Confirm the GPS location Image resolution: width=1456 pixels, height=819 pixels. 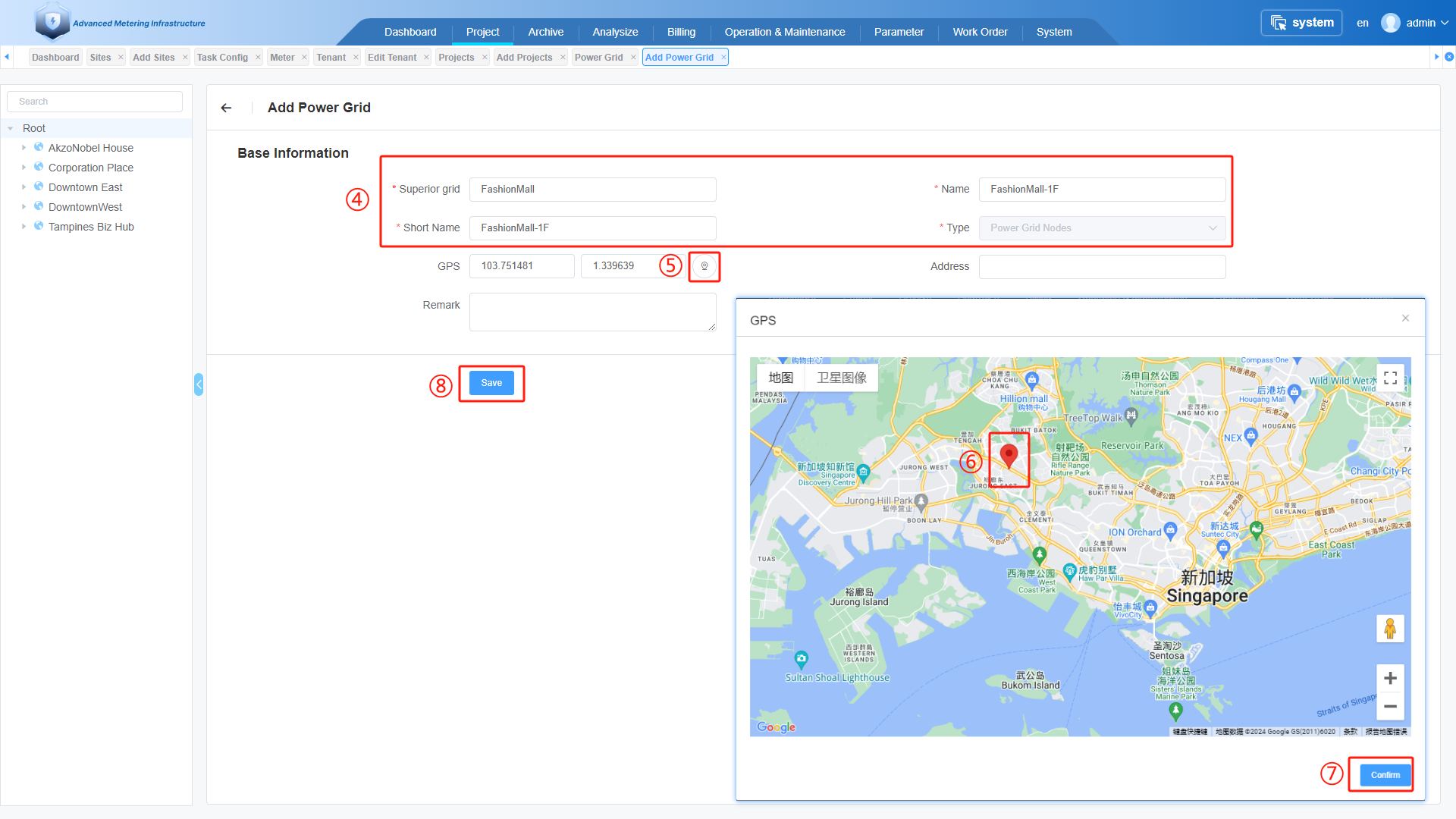tap(1385, 775)
